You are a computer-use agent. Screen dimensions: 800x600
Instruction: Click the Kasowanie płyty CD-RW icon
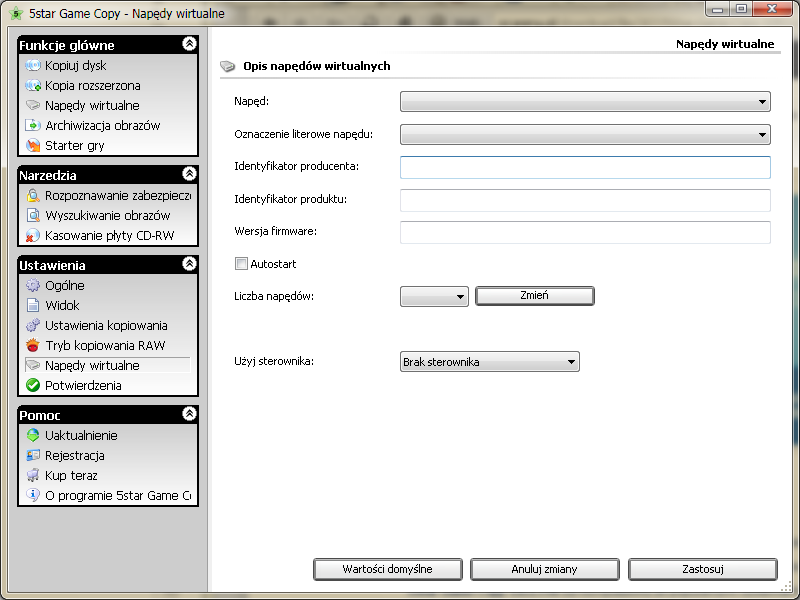pyautogui.click(x=33, y=235)
